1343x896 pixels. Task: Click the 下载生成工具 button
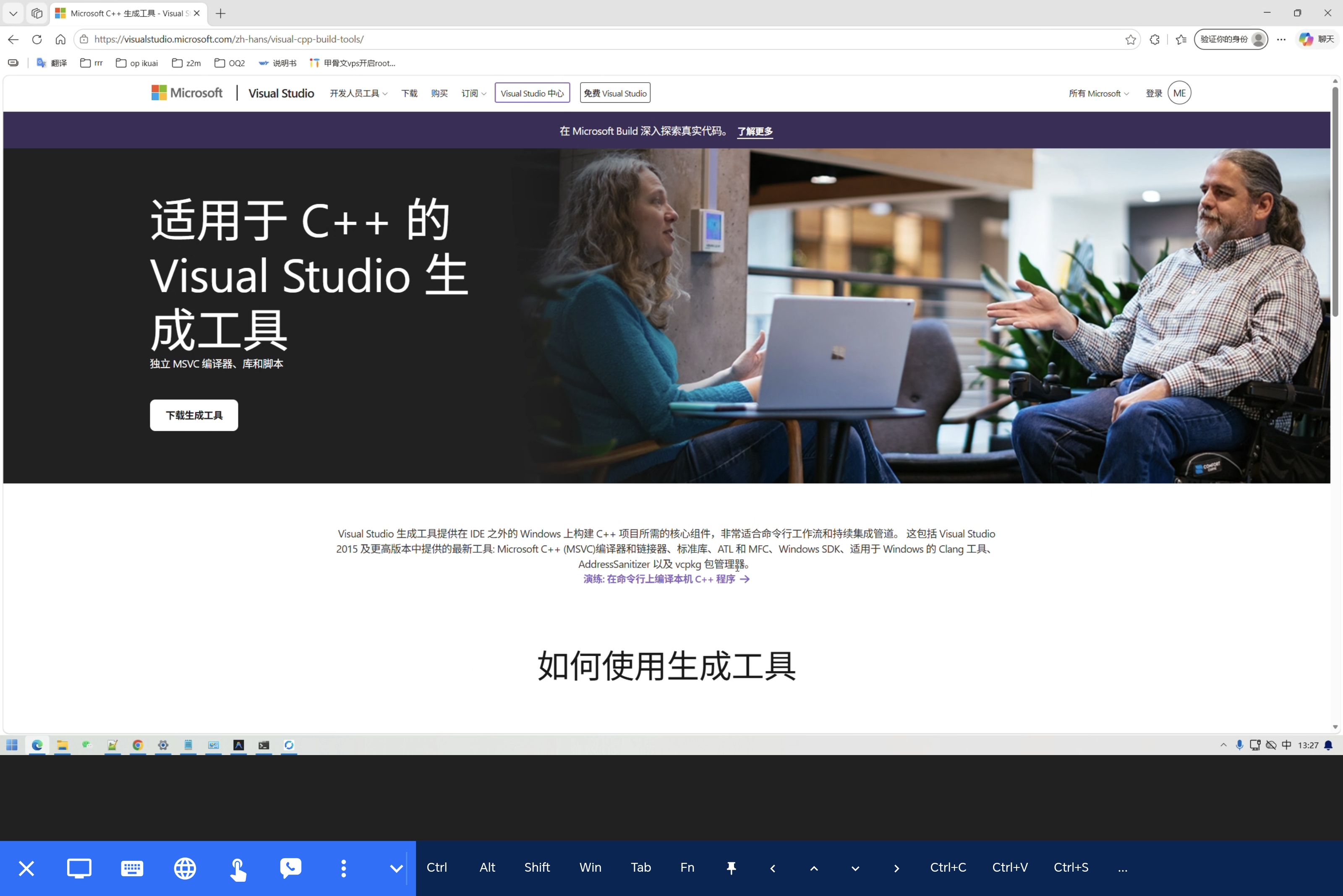(194, 415)
